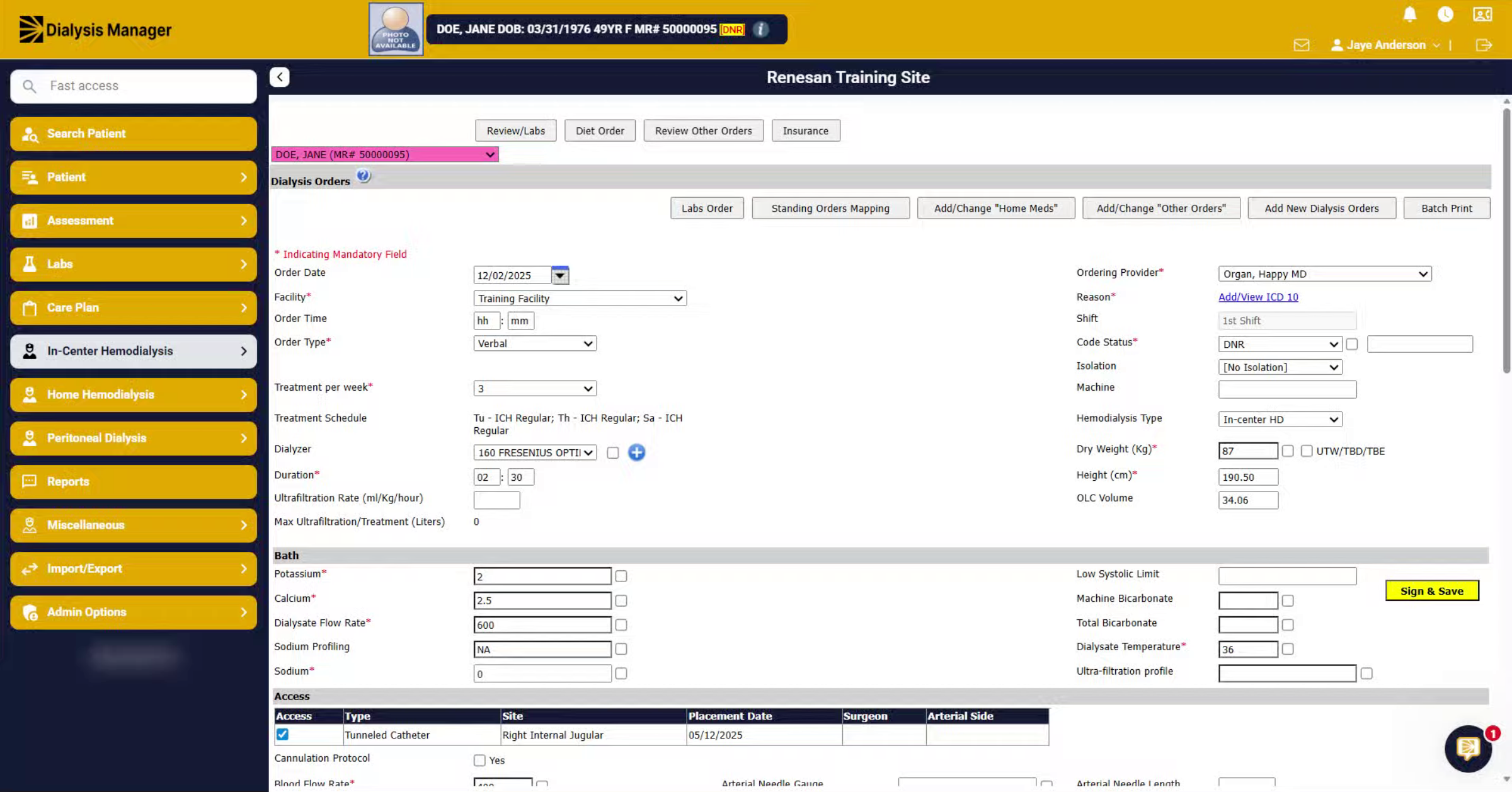Toggle the Potassium checkbox

(621, 576)
